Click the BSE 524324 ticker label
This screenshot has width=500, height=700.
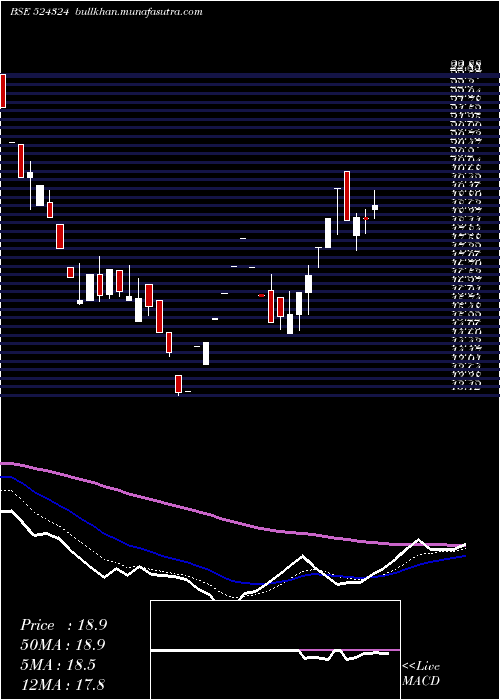point(39,12)
